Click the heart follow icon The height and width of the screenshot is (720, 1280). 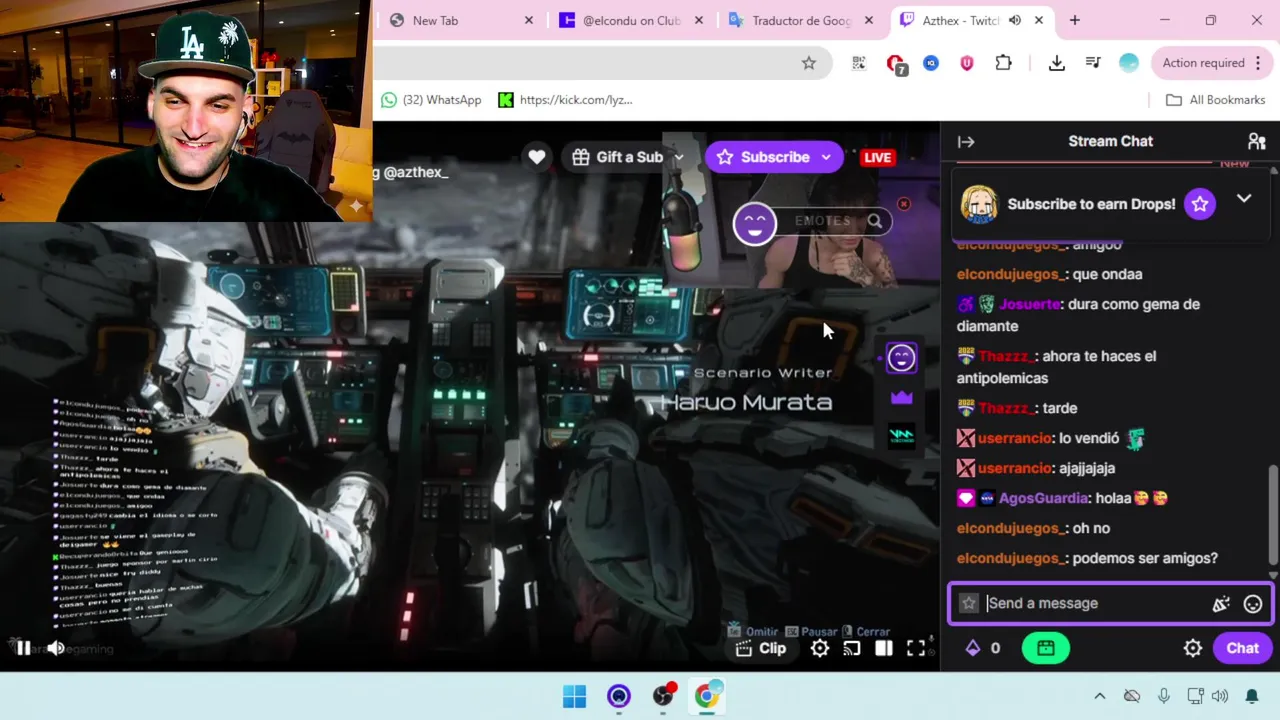(x=537, y=157)
